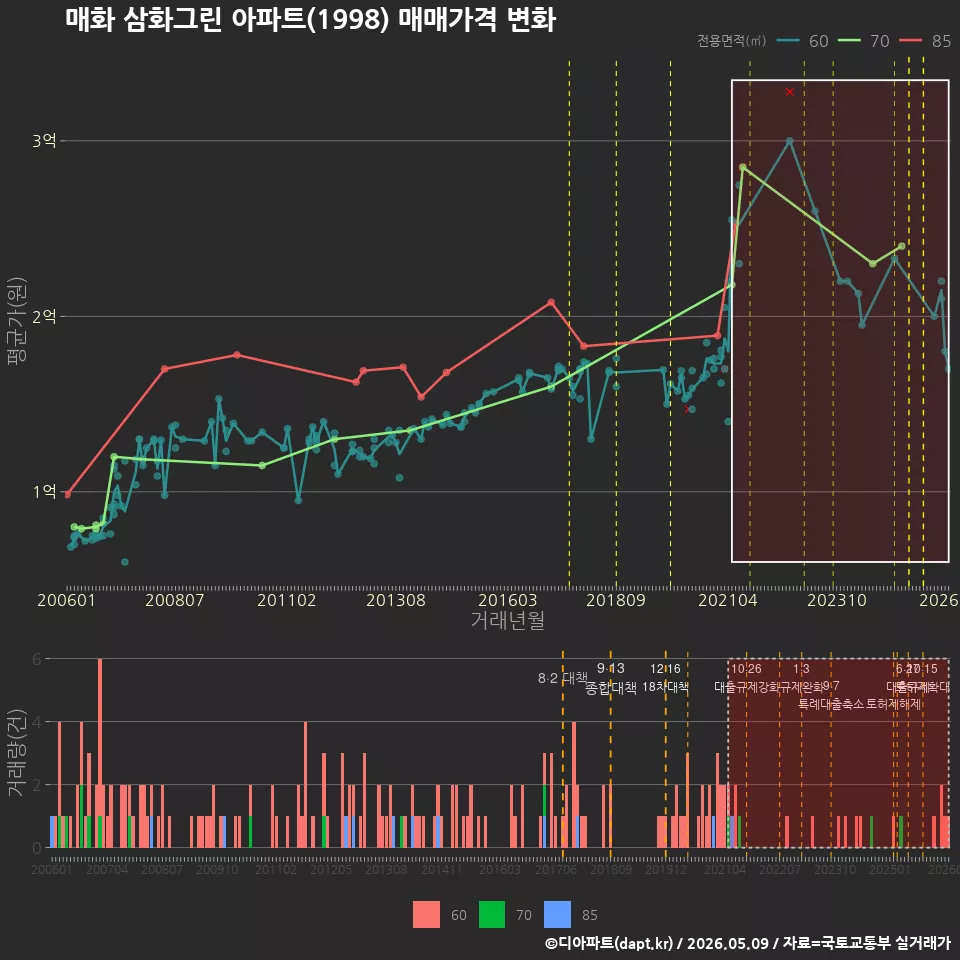Viewport: 960px width, 960px height.
Task: Click the 201102 label under the price chart
Action: point(287,600)
